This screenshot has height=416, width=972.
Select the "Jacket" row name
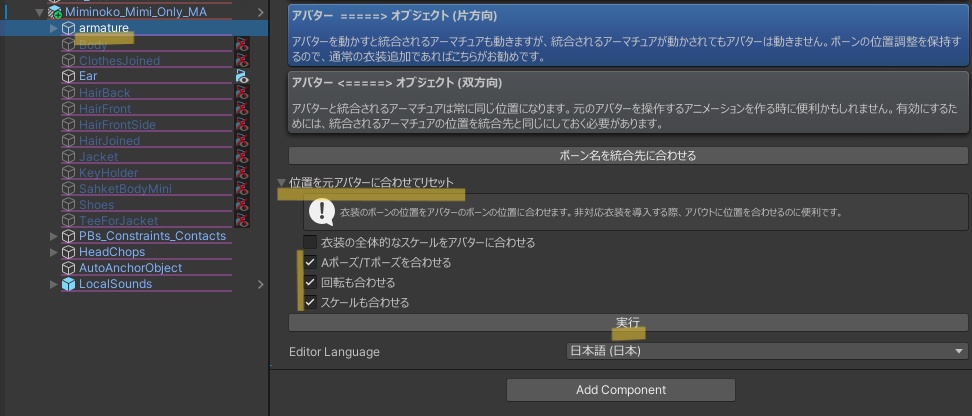pyautogui.click(x=98, y=156)
